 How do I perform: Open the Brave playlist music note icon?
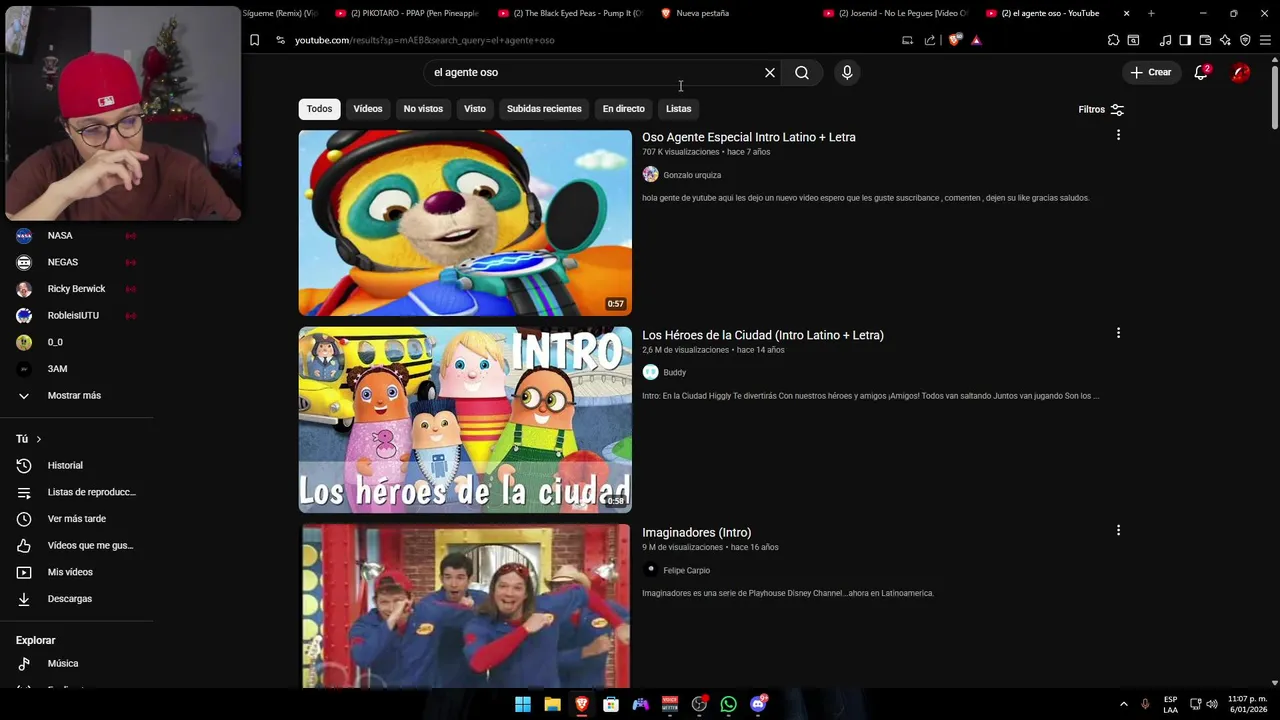click(1165, 40)
